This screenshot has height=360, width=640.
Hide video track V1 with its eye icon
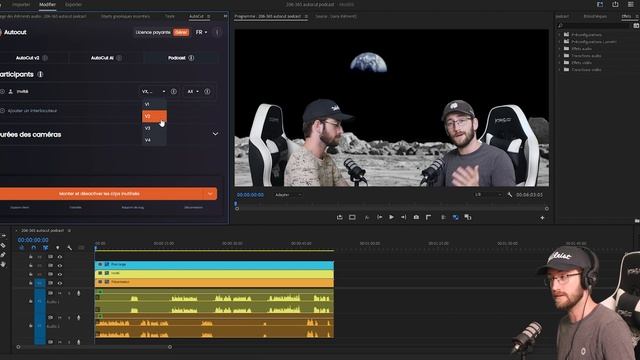pos(60,283)
